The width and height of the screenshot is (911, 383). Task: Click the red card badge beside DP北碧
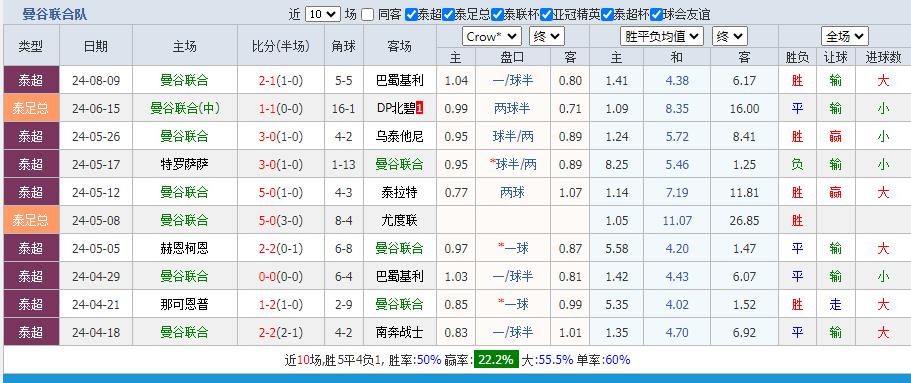pyautogui.click(x=420, y=108)
